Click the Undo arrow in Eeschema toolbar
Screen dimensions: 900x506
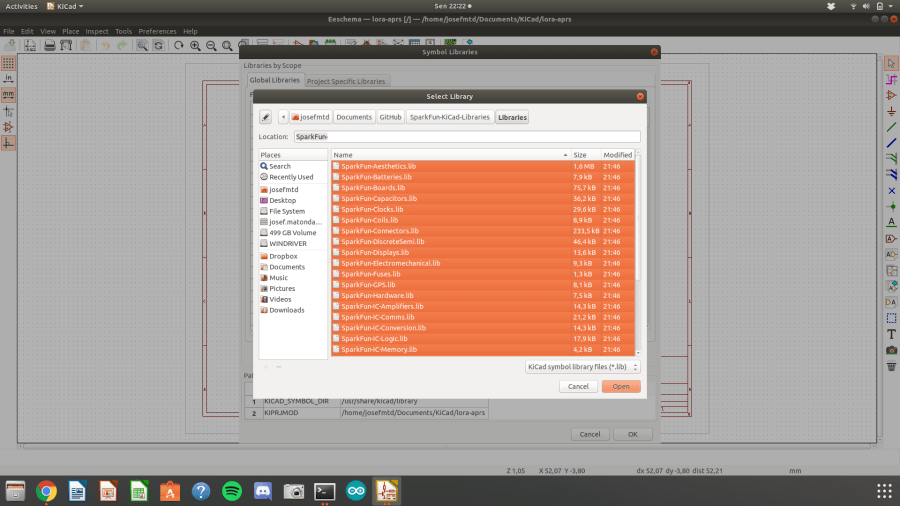coord(105,45)
